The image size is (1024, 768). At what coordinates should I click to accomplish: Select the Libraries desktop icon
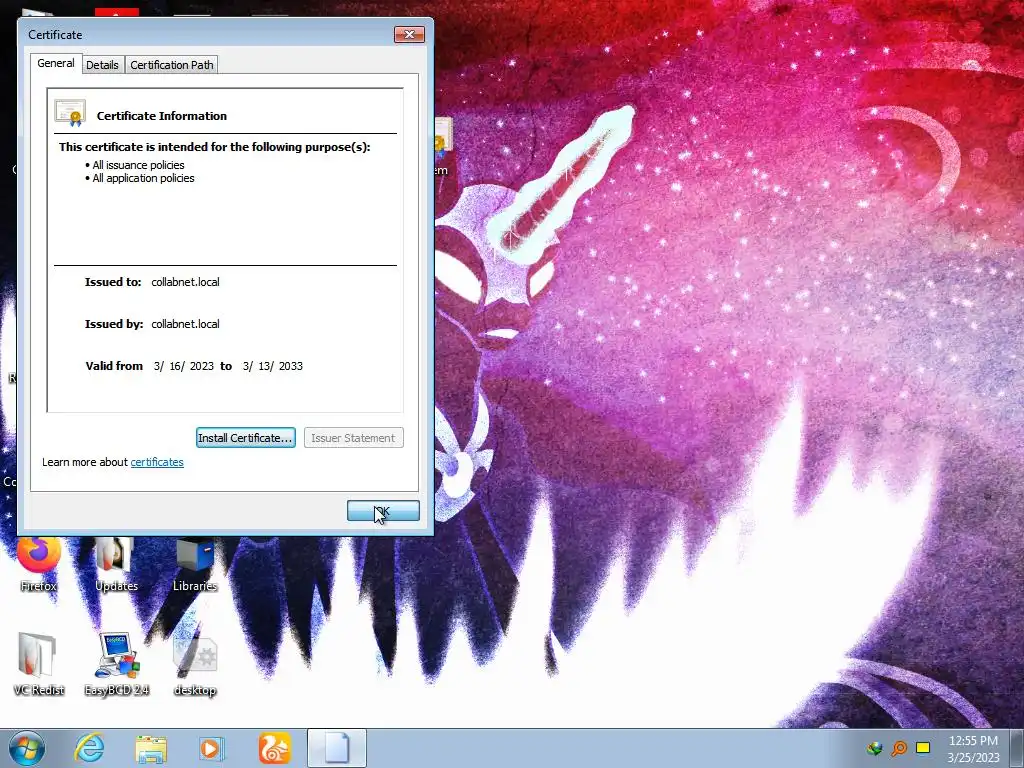point(195,564)
